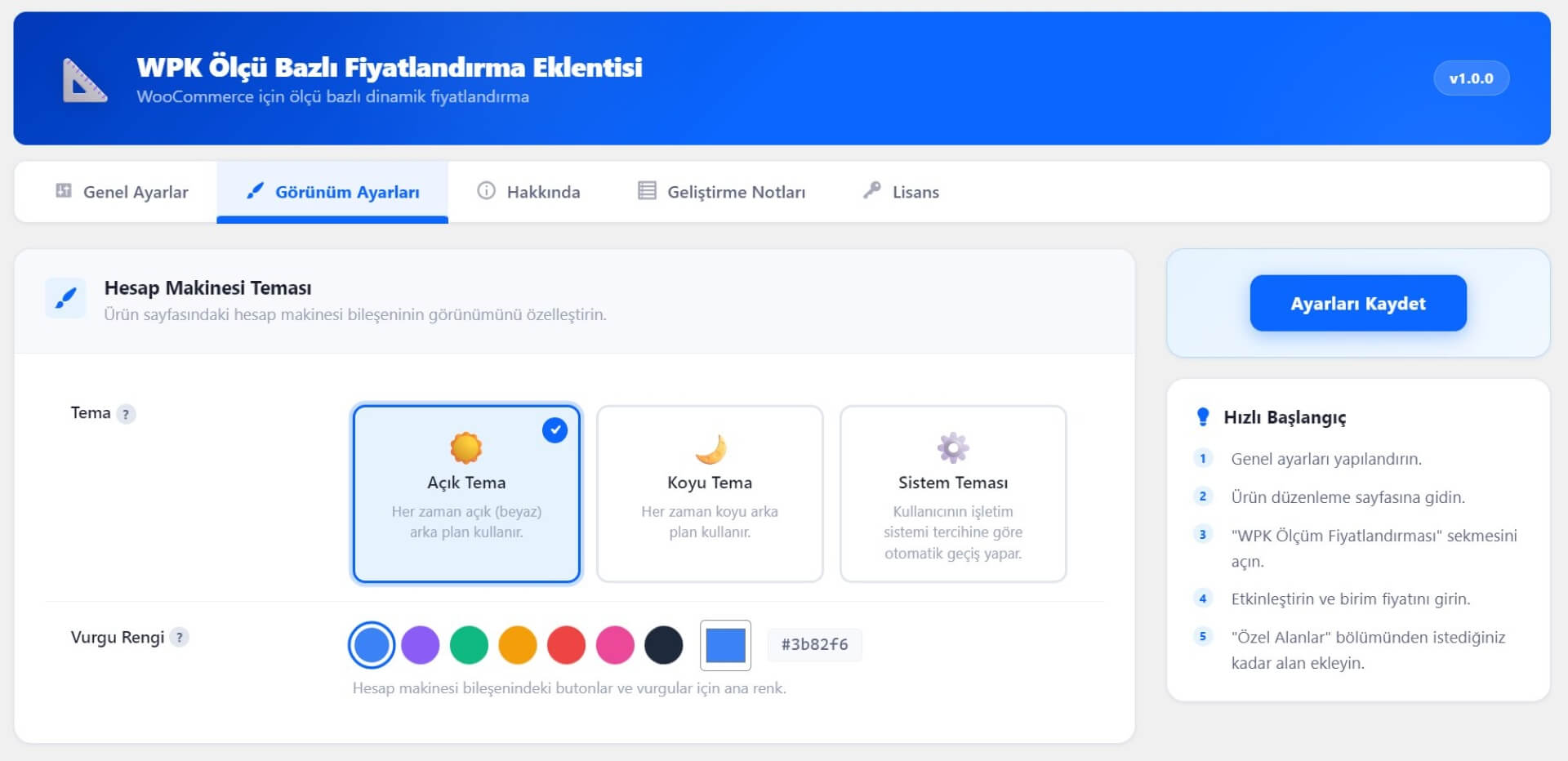Click the subtitle 'WooCommerce için ölçü bazlı dinamik fiyatlandırma'
The image size is (1568, 761).
tap(332, 96)
